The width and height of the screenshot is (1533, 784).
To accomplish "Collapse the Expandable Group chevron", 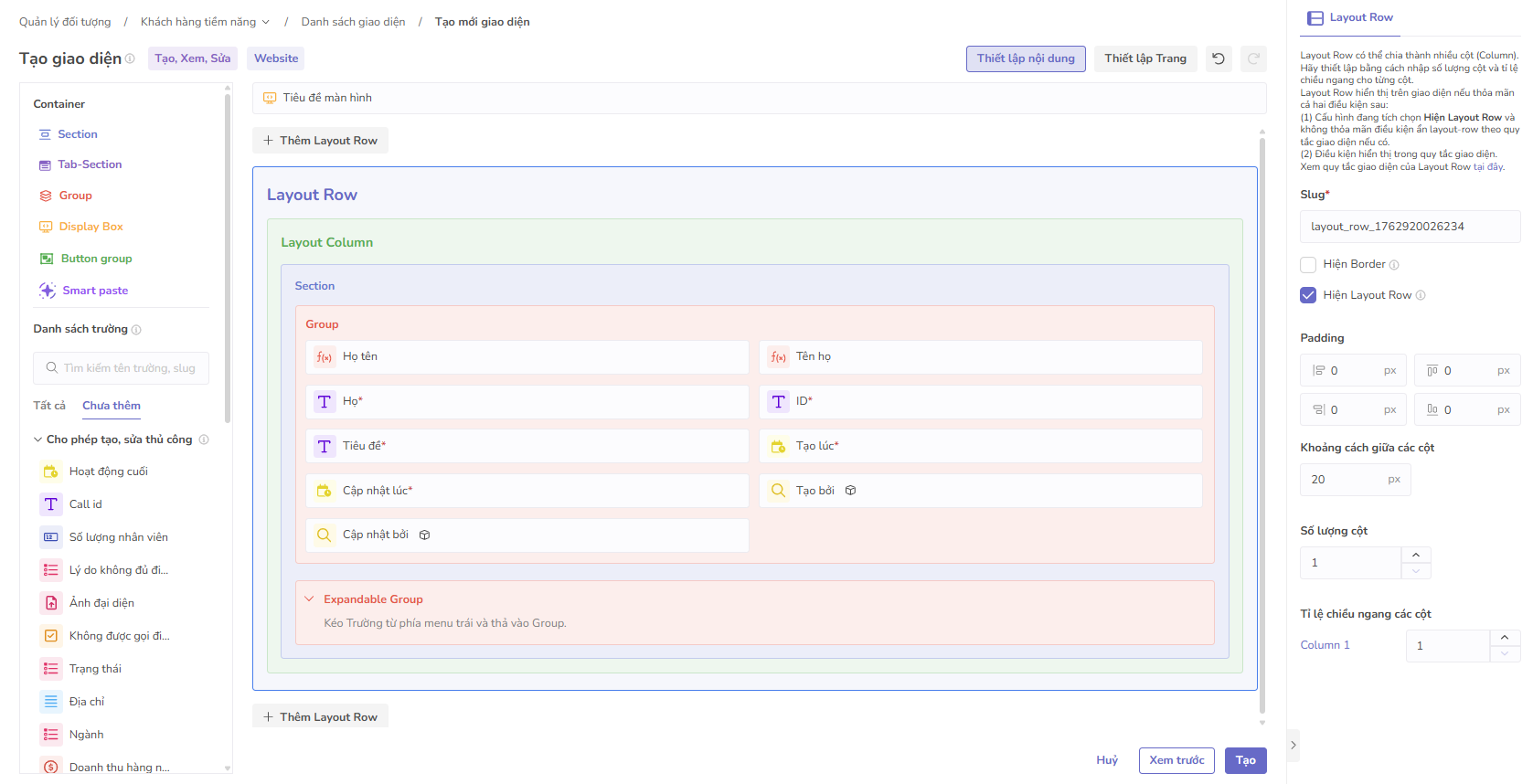I will click(x=309, y=599).
